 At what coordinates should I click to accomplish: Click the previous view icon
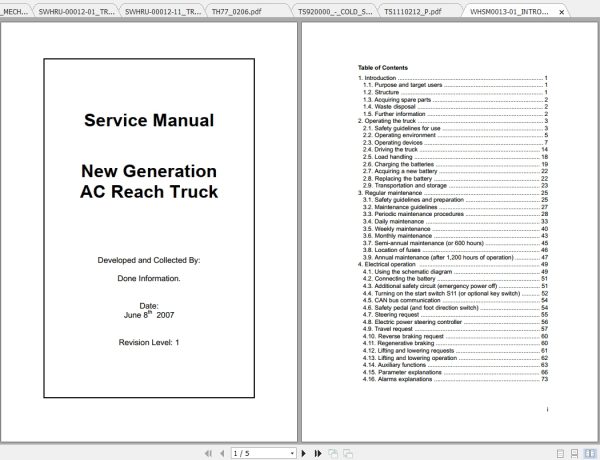click(333, 453)
